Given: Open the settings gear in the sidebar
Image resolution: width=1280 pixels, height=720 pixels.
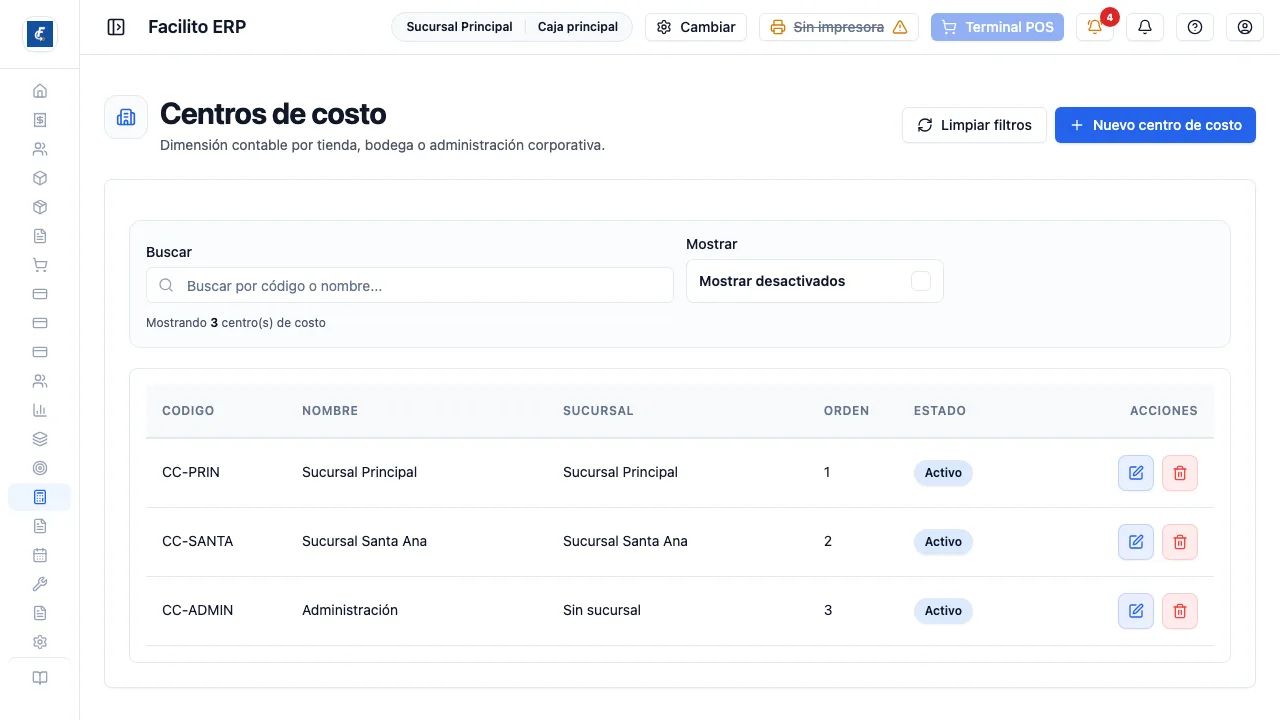Looking at the screenshot, I should coord(40,642).
